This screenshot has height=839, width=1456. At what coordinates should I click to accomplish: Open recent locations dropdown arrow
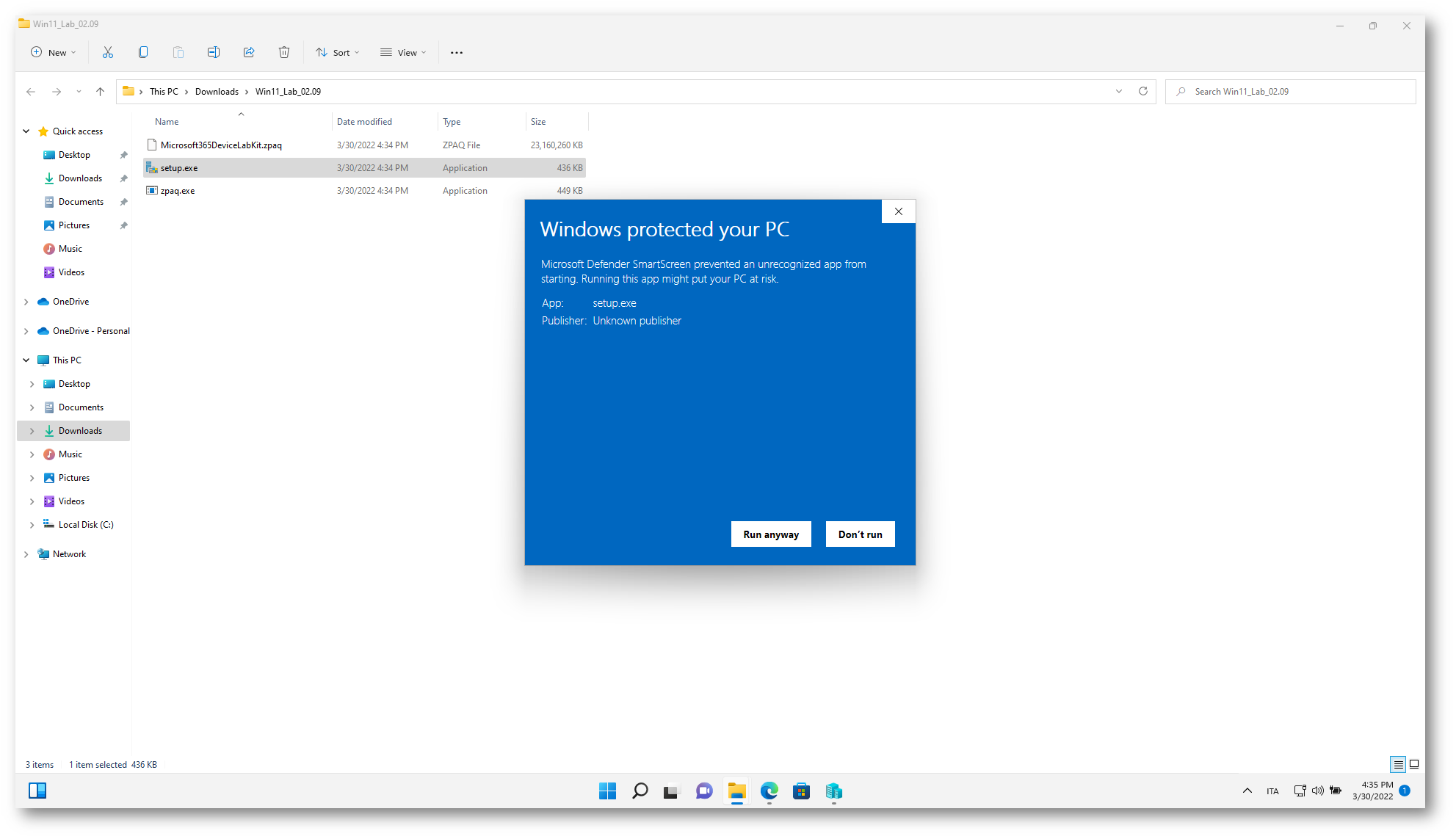[x=79, y=92]
